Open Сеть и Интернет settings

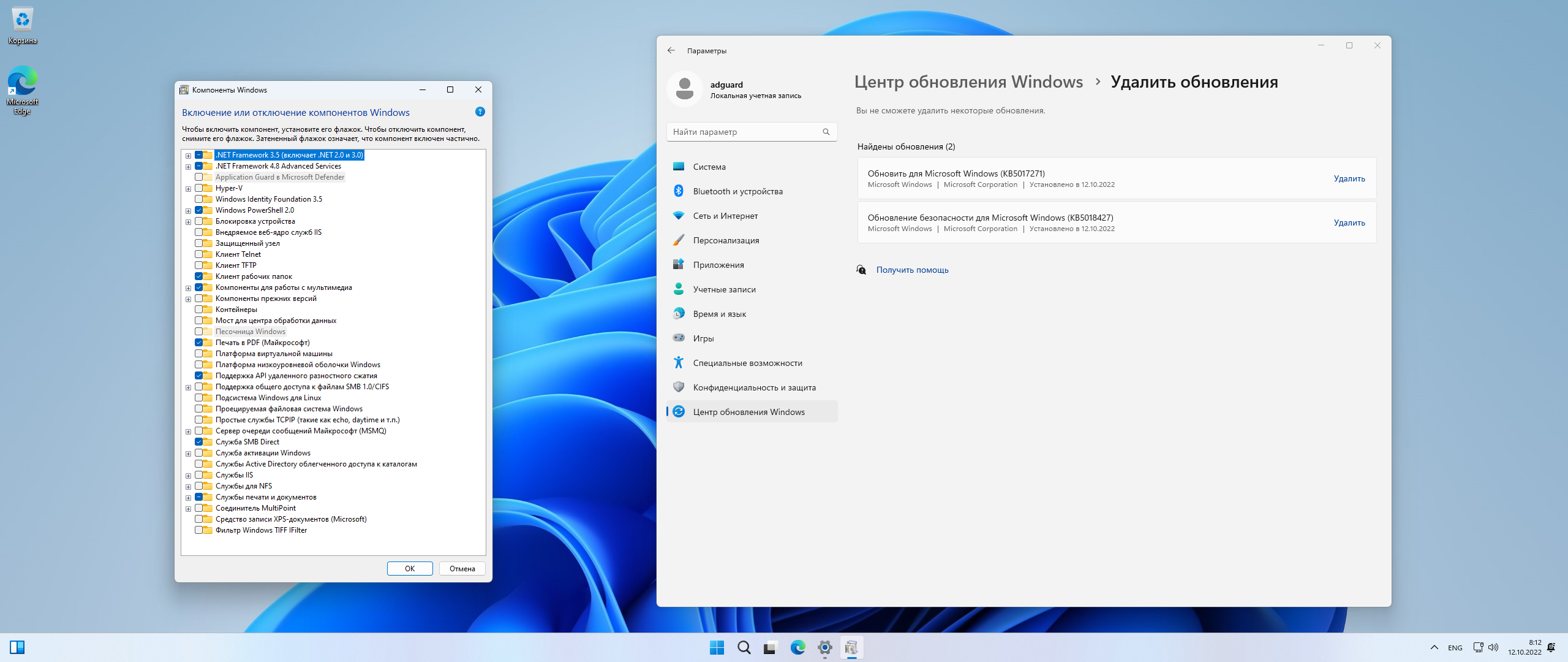point(752,216)
